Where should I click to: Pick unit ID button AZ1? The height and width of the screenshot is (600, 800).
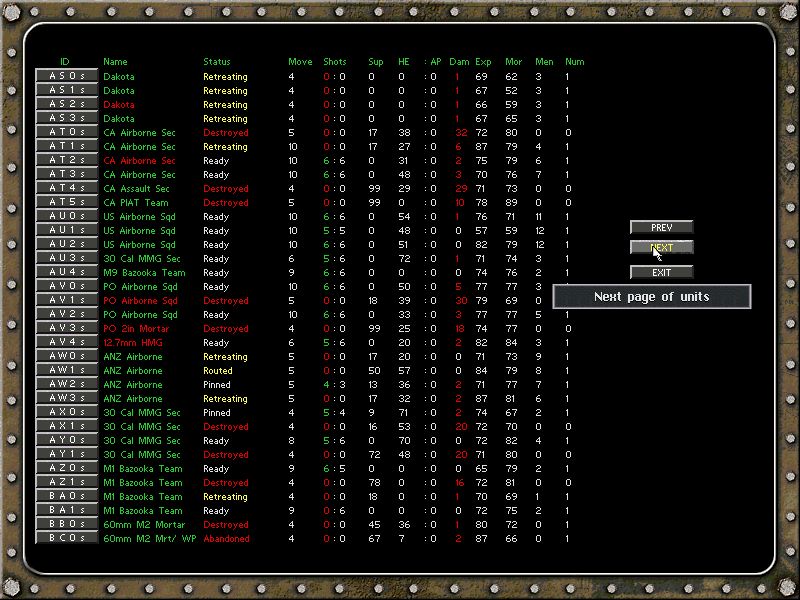point(66,482)
